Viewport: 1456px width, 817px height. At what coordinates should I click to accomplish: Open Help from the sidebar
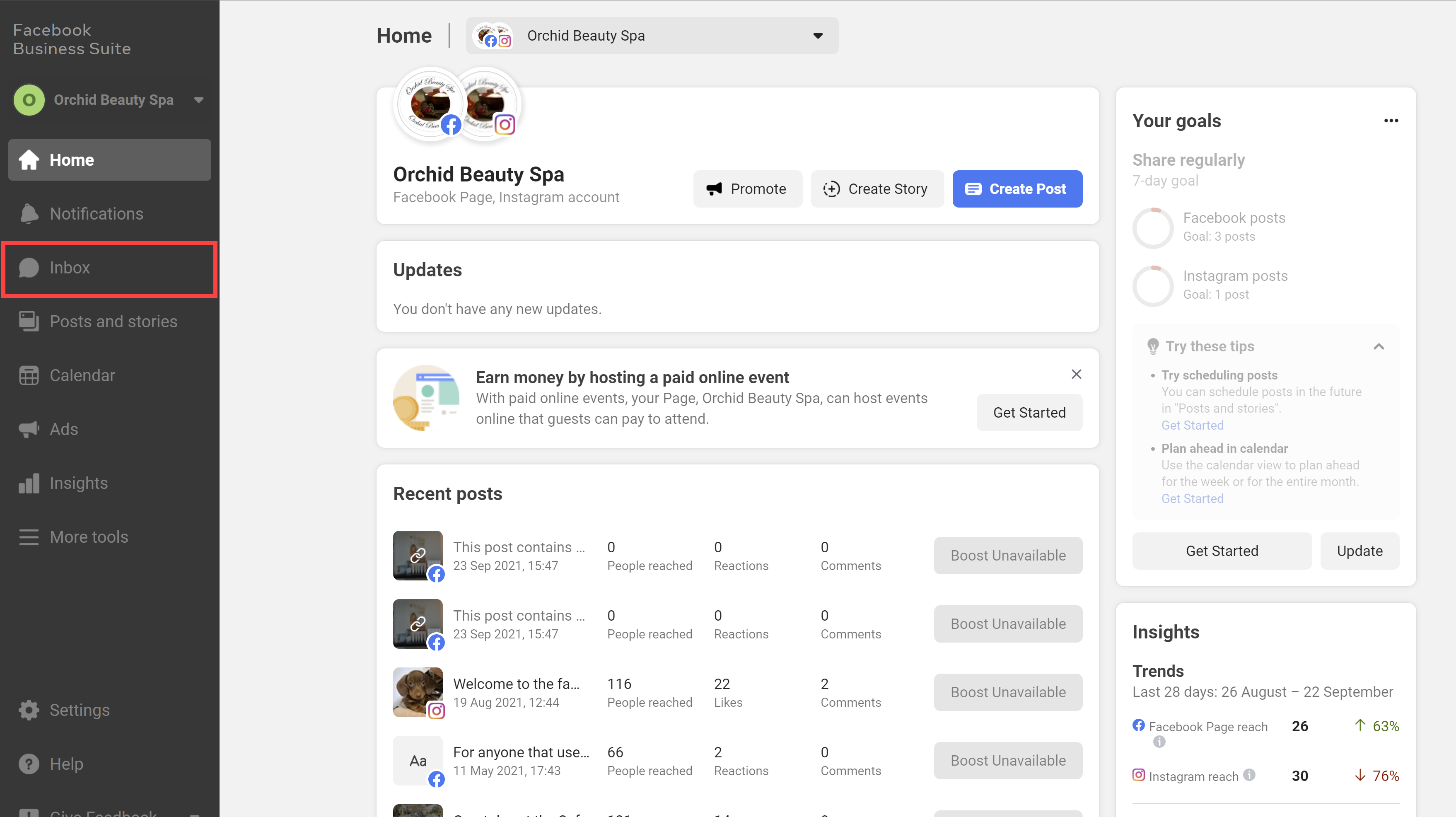[x=110, y=764]
